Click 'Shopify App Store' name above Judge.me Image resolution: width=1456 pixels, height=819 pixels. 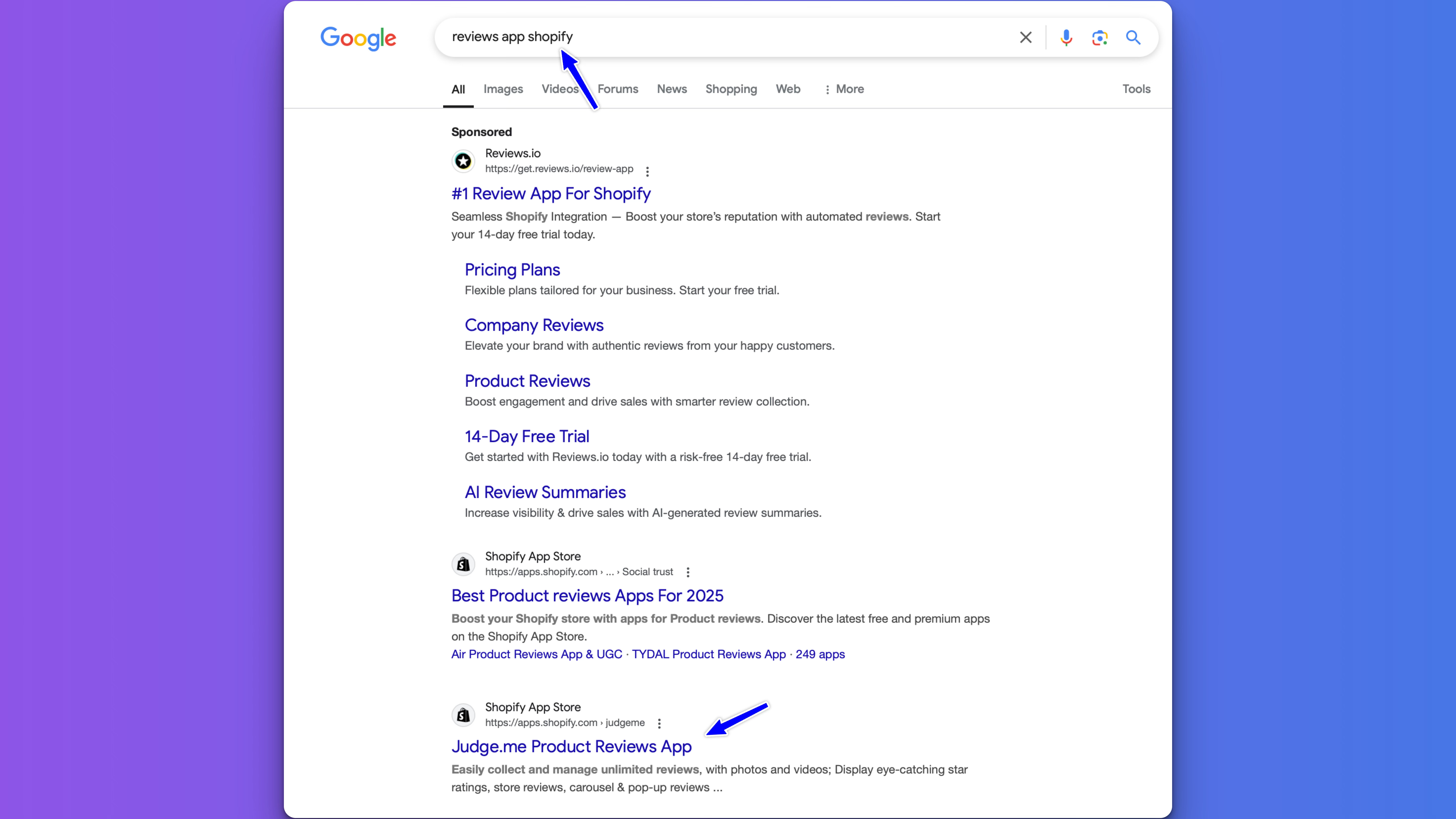532,708
